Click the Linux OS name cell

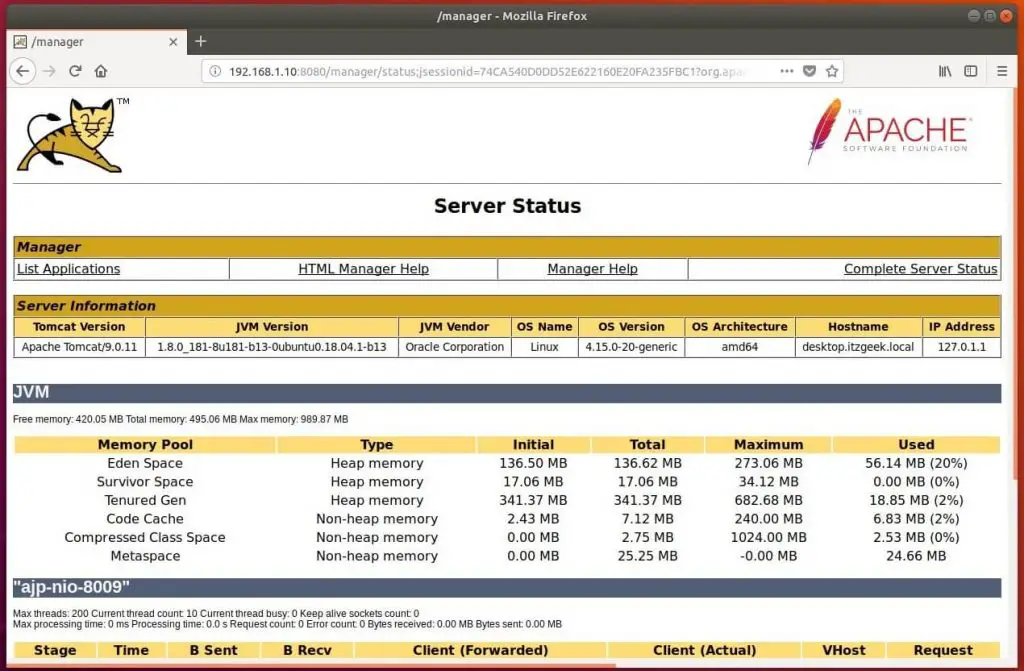tap(544, 347)
